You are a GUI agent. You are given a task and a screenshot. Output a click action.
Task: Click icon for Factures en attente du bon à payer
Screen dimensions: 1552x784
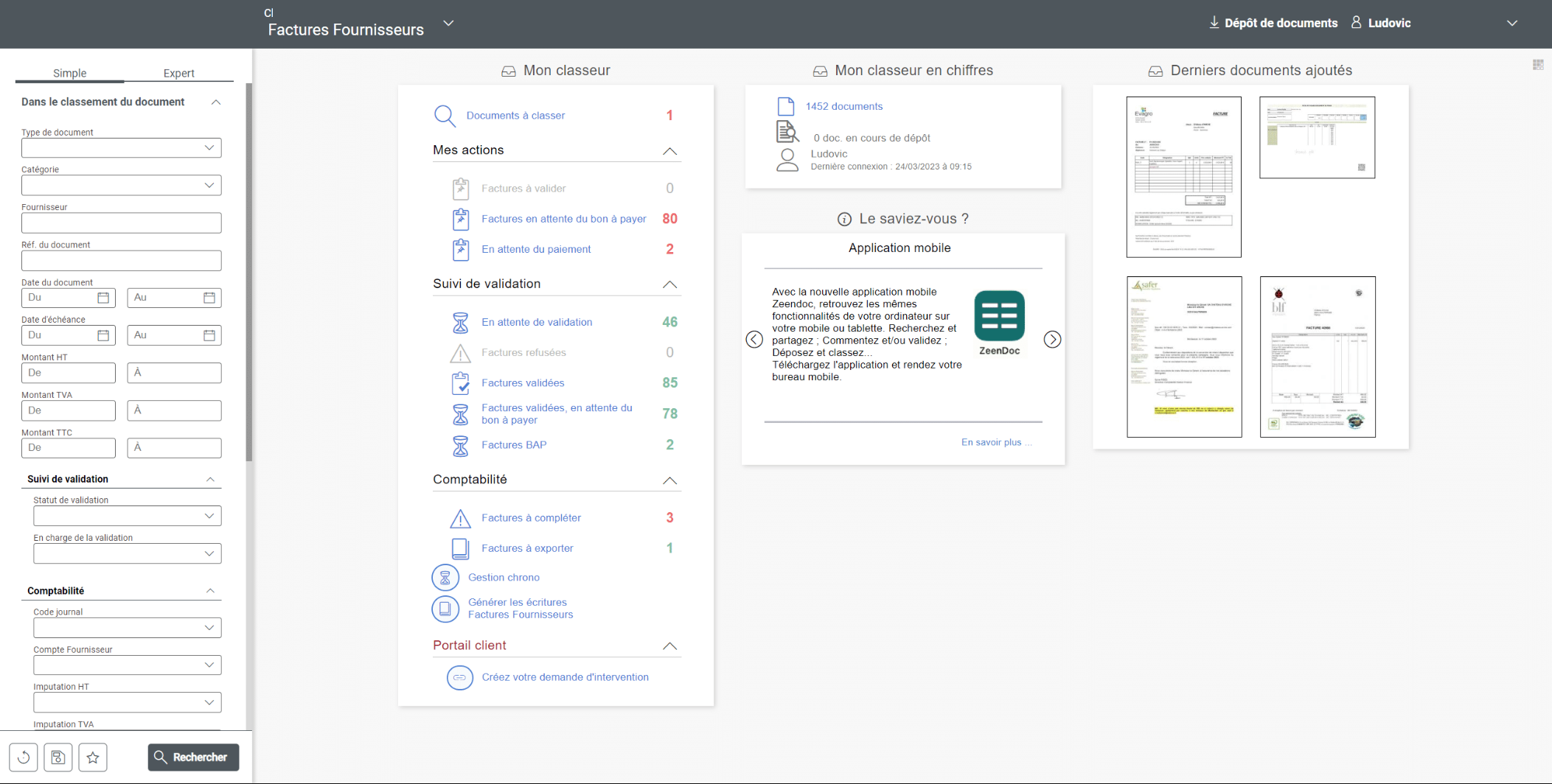pyautogui.click(x=461, y=219)
